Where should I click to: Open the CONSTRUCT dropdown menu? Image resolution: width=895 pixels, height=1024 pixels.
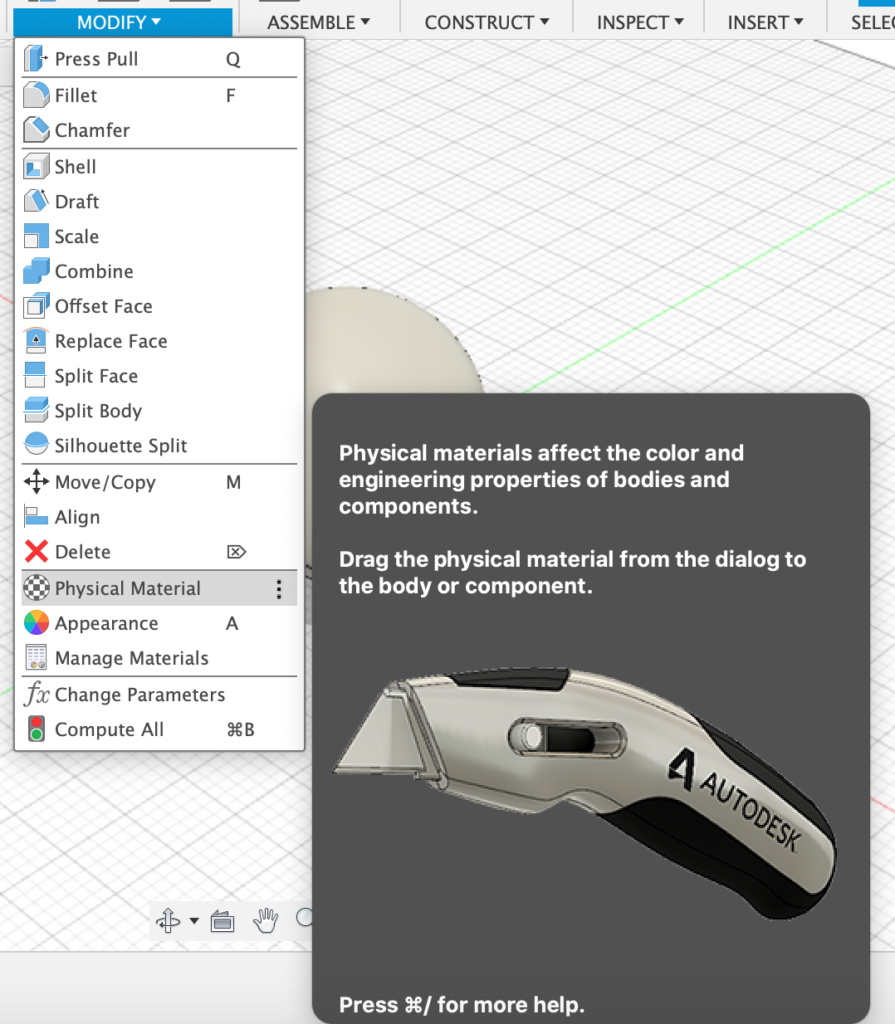[486, 22]
